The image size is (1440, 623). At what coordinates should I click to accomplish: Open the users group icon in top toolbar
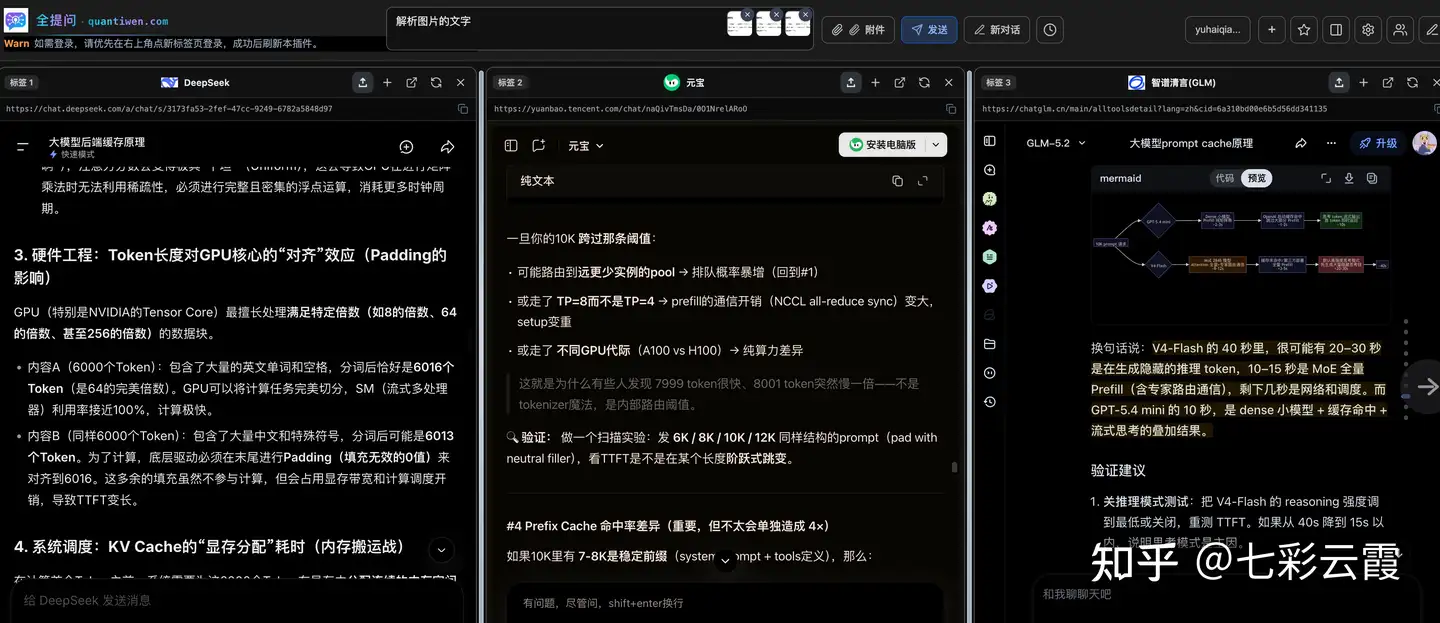coord(1400,30)
